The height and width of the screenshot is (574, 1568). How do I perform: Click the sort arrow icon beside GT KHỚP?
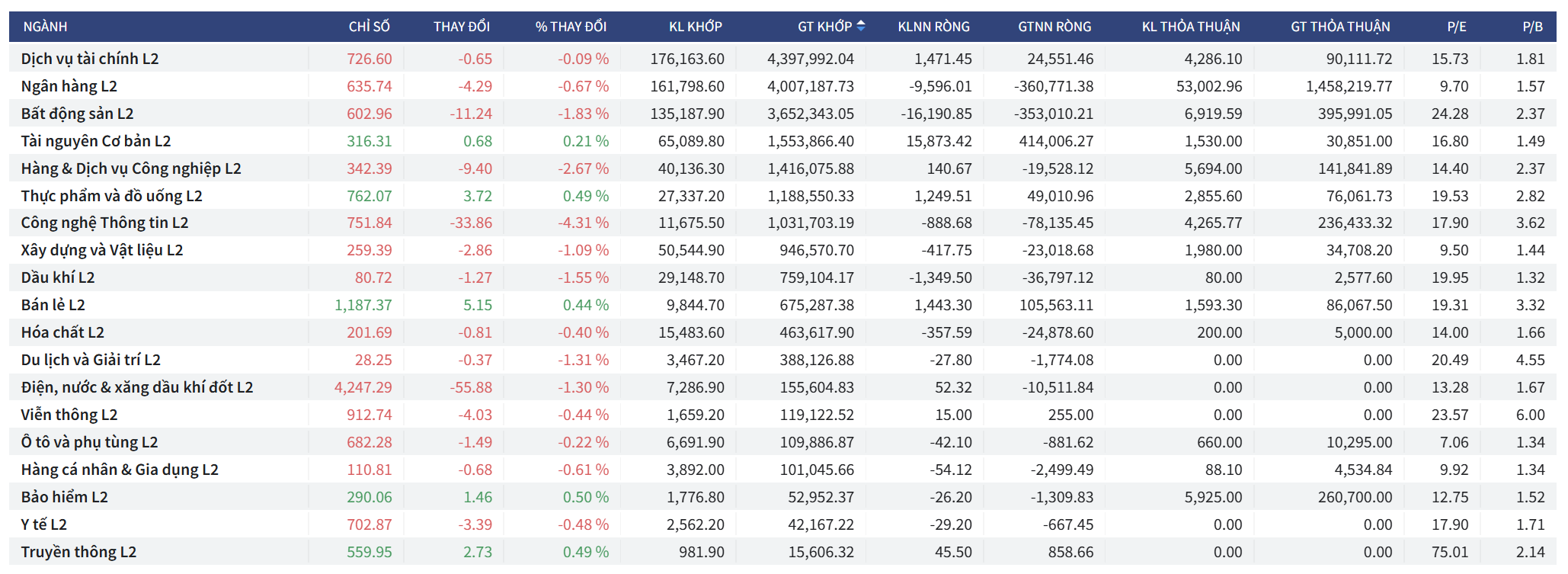[861, 26]
